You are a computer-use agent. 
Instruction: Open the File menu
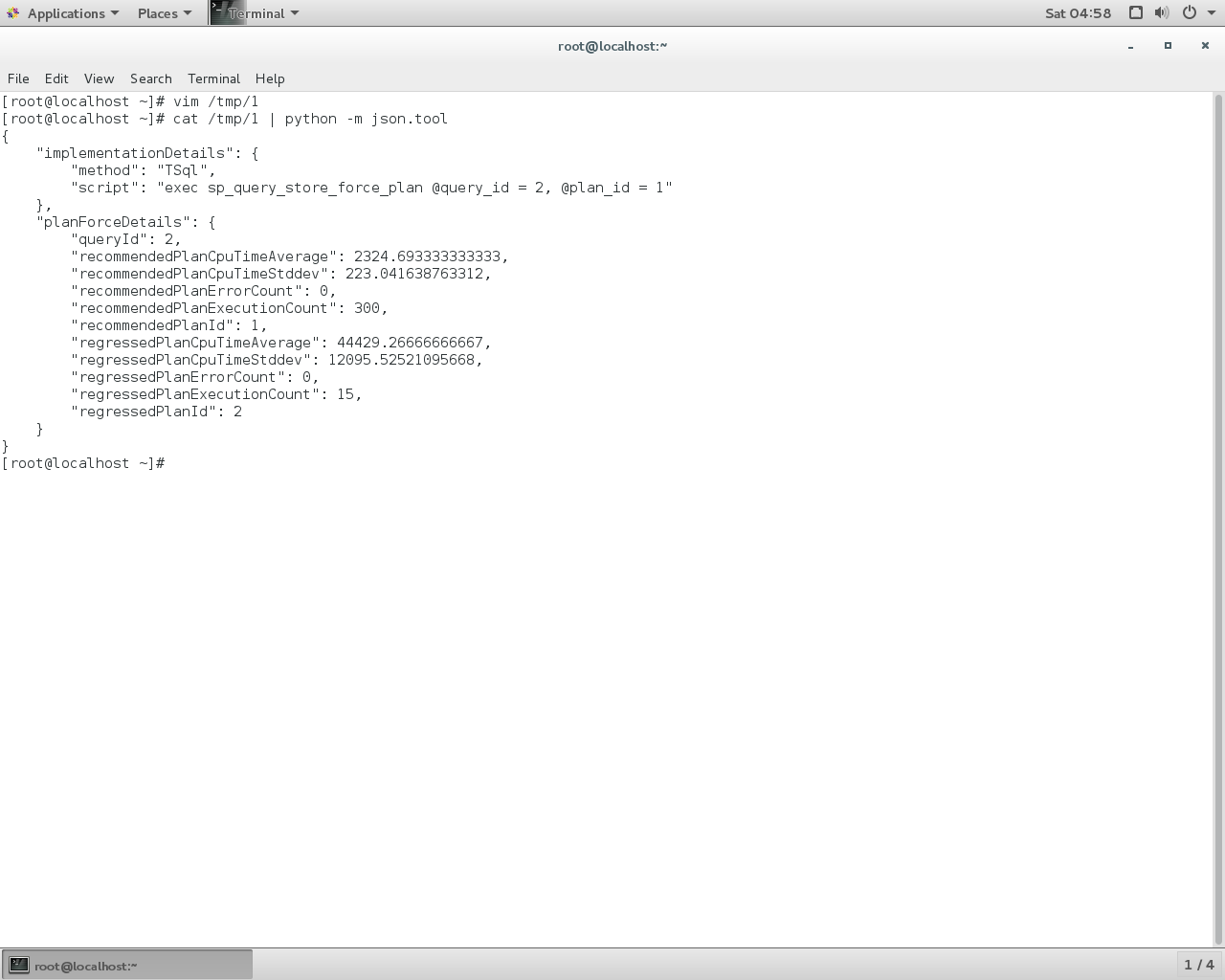[18, 78]
